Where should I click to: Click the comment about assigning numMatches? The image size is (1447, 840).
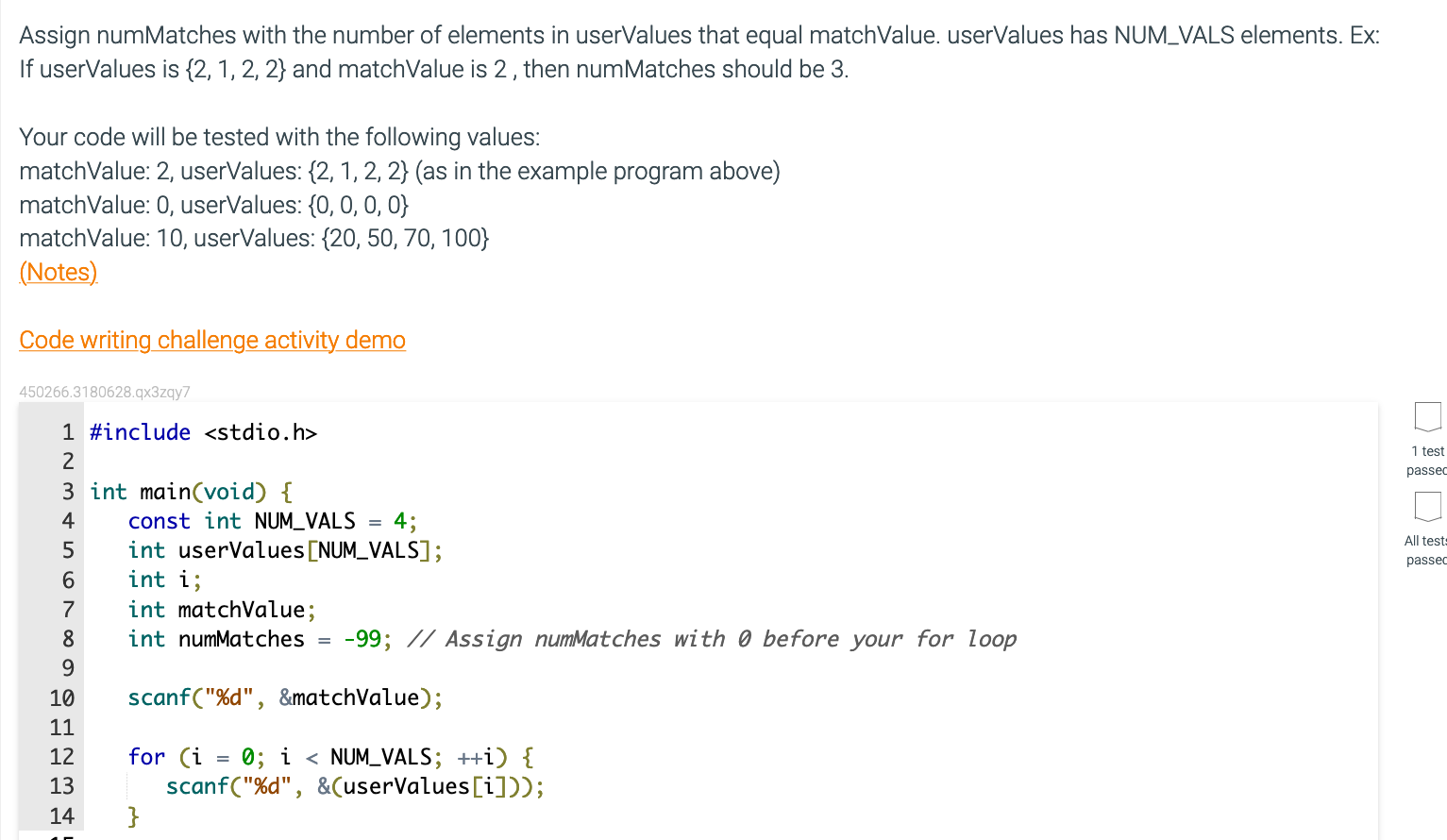point(708,639)
